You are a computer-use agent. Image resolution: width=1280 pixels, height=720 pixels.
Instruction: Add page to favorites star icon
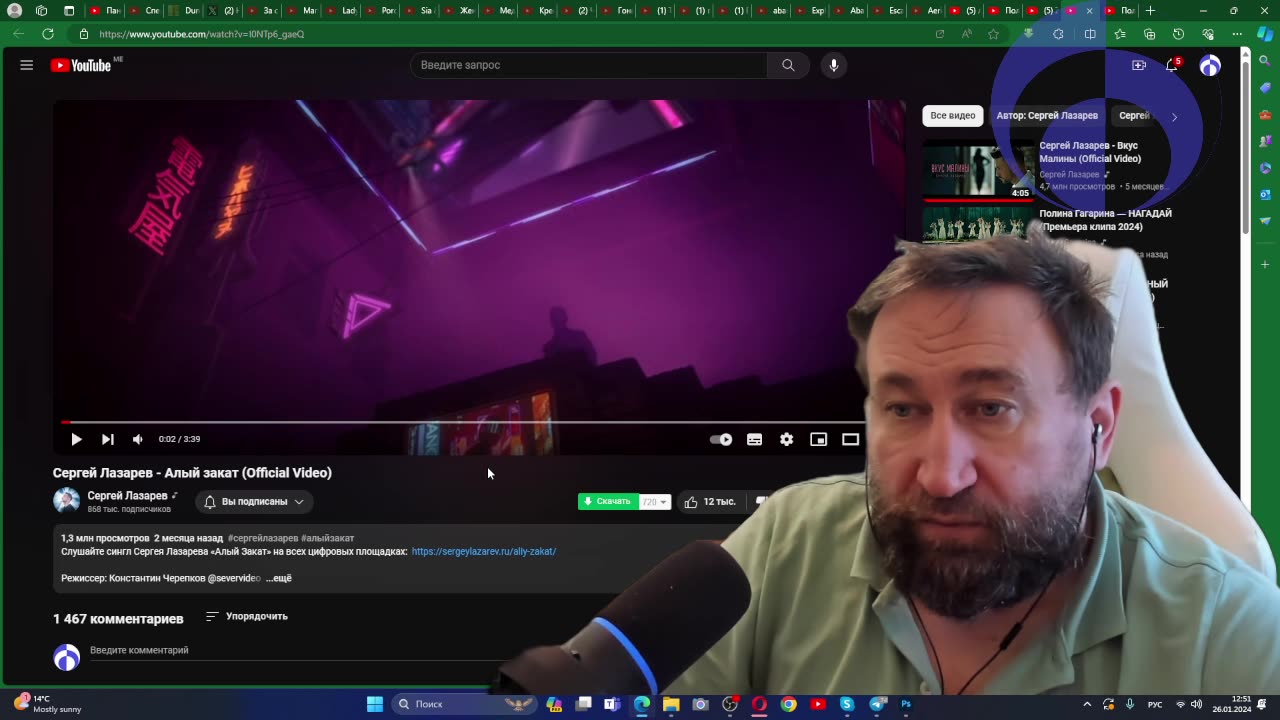pos(993,34)
